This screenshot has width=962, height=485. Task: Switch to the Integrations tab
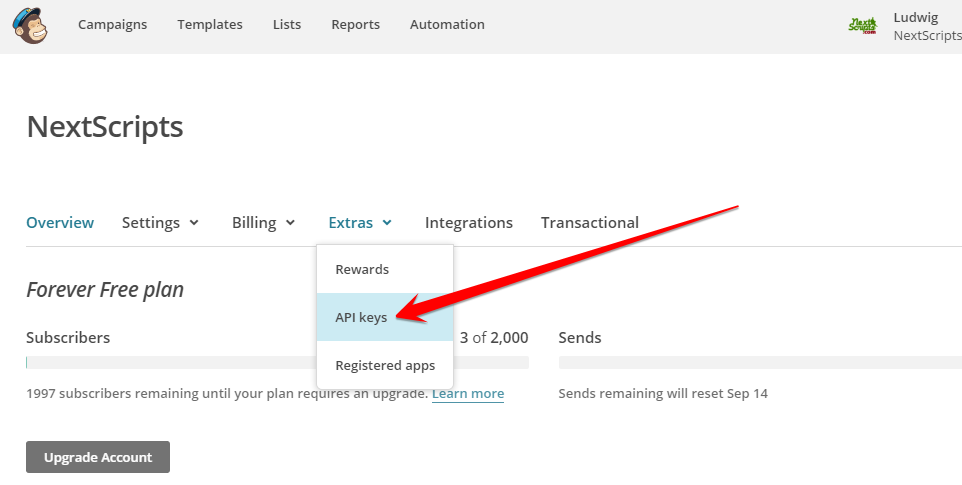click(x=469, y=223)
